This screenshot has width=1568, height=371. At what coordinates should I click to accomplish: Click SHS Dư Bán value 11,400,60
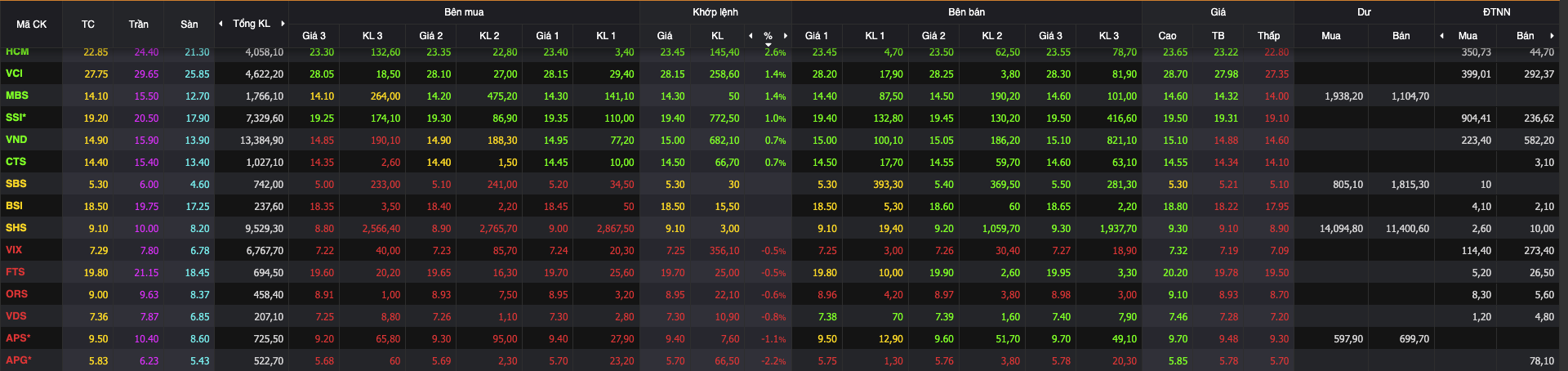tap(1408, 229)
